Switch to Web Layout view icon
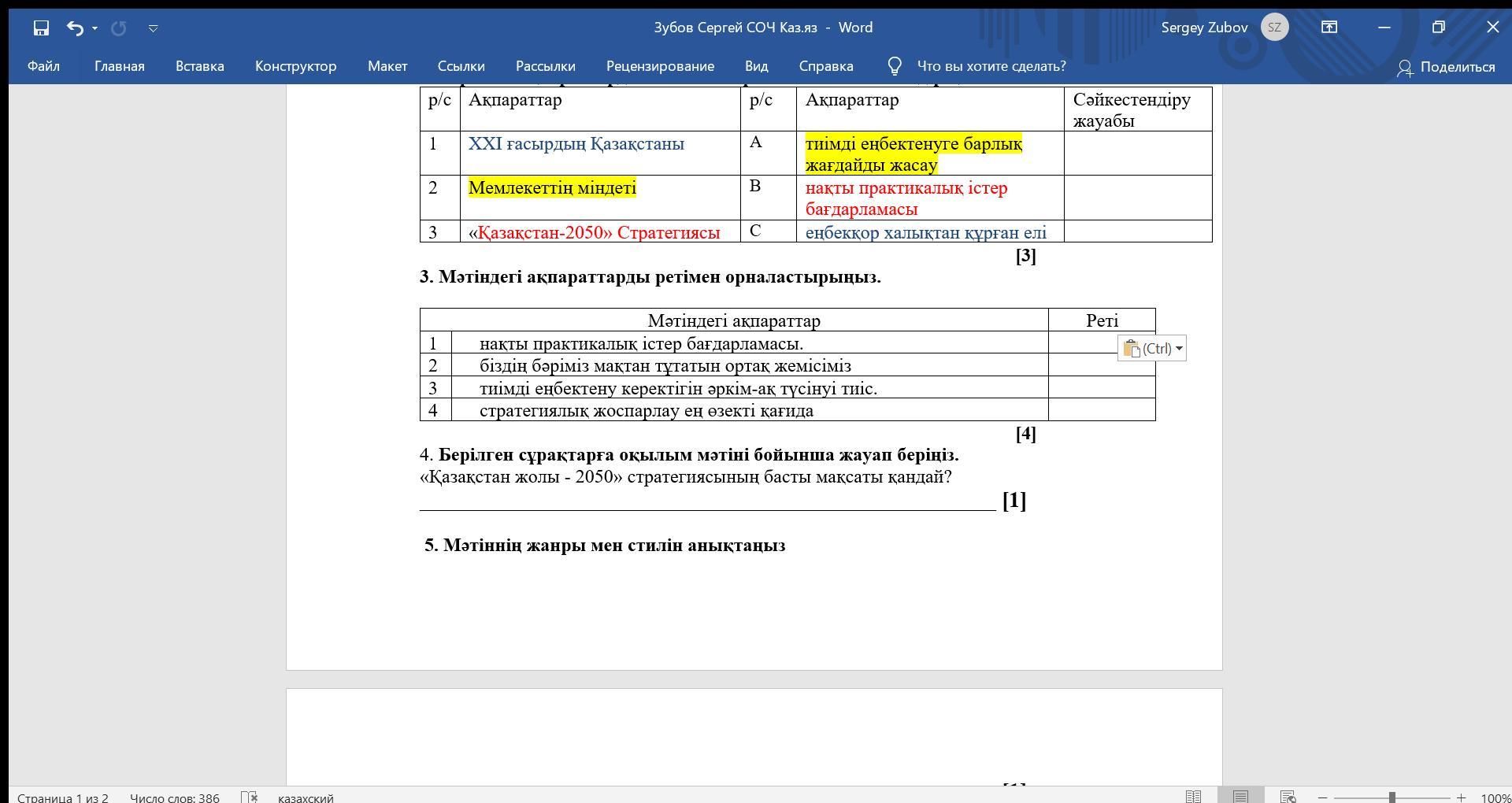Viewport: 1512px width, 803px height. click(1288, 797)
